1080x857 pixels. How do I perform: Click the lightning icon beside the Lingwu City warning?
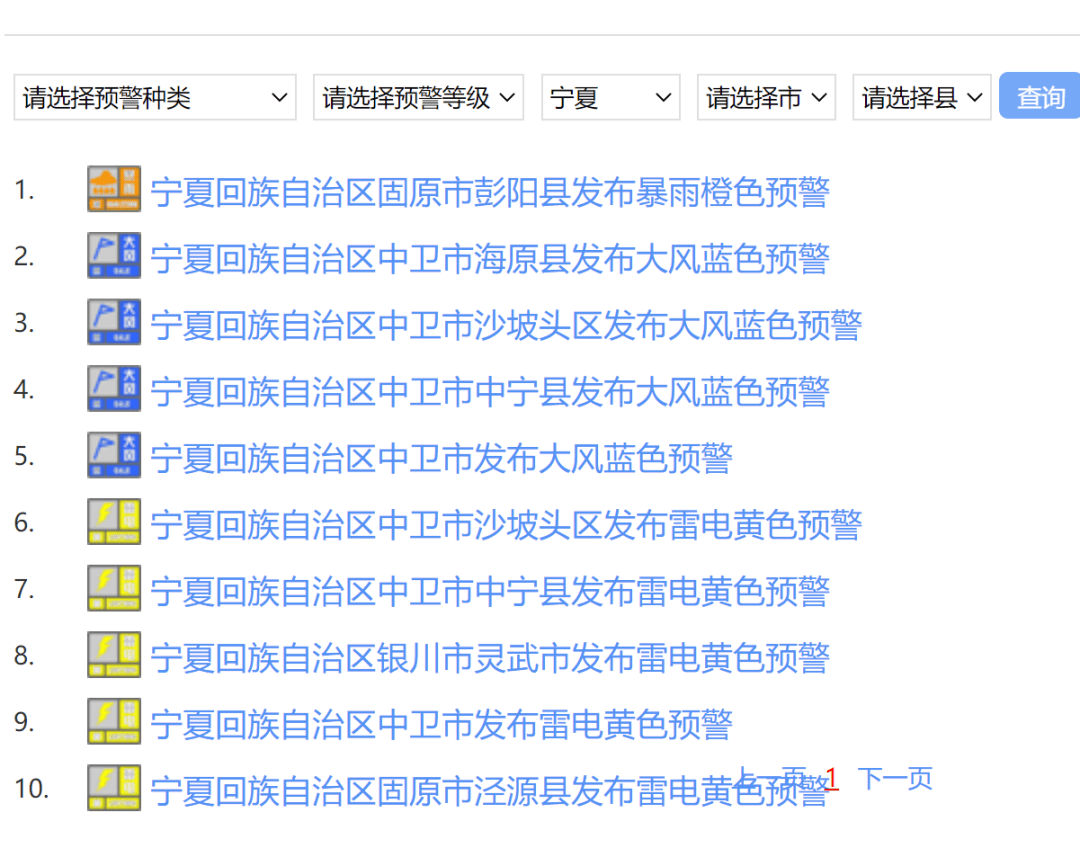[113, 654]
